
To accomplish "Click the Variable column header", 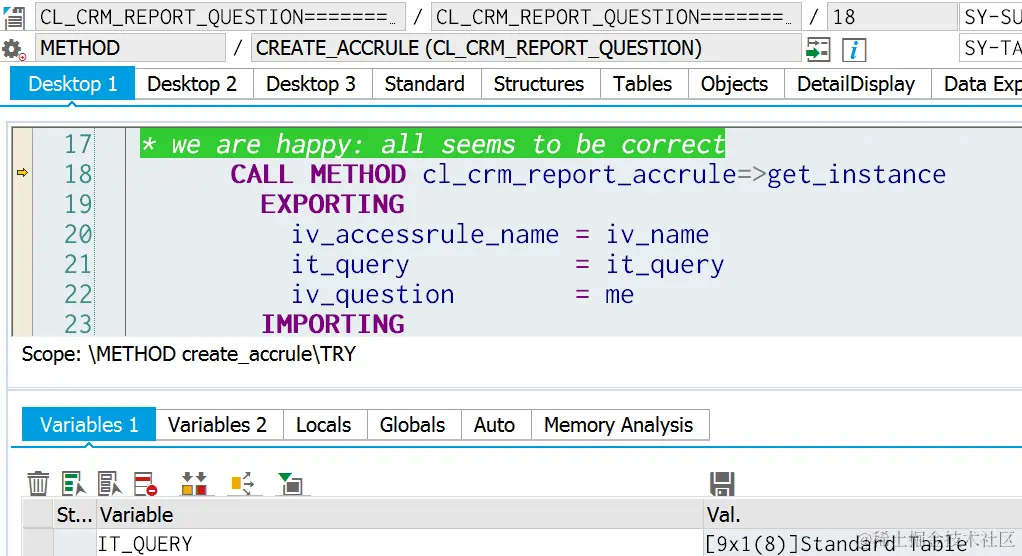I will coord(400,515).
